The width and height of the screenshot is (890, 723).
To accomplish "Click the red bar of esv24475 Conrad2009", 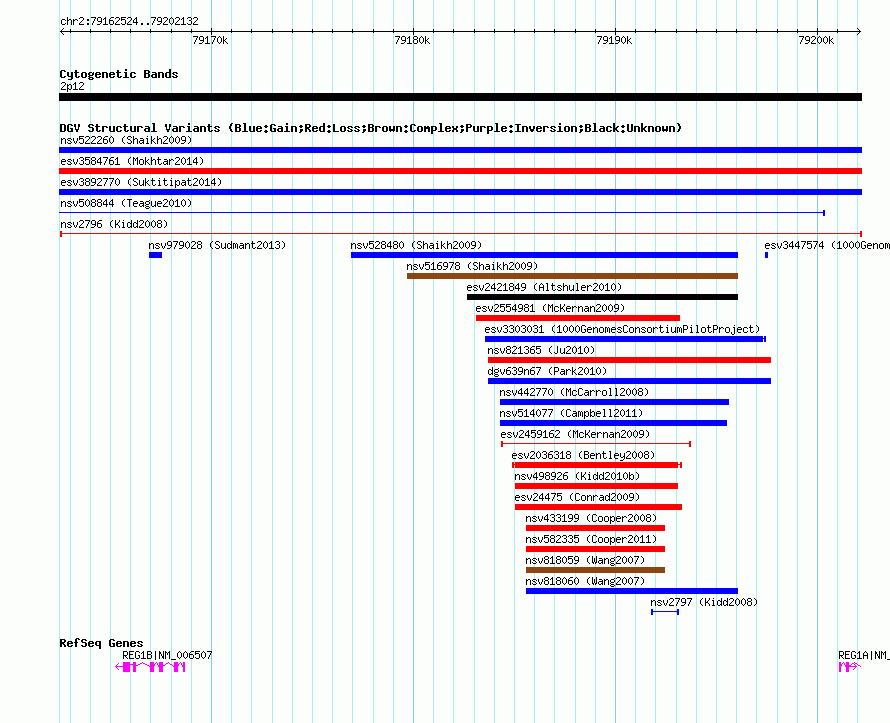I will pyautogui.click(x=598, y=507).
